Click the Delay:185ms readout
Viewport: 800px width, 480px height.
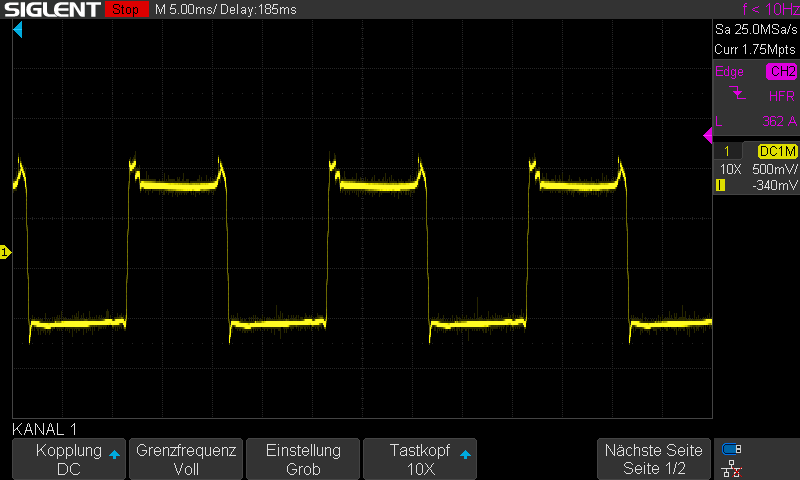pos(258,10)
